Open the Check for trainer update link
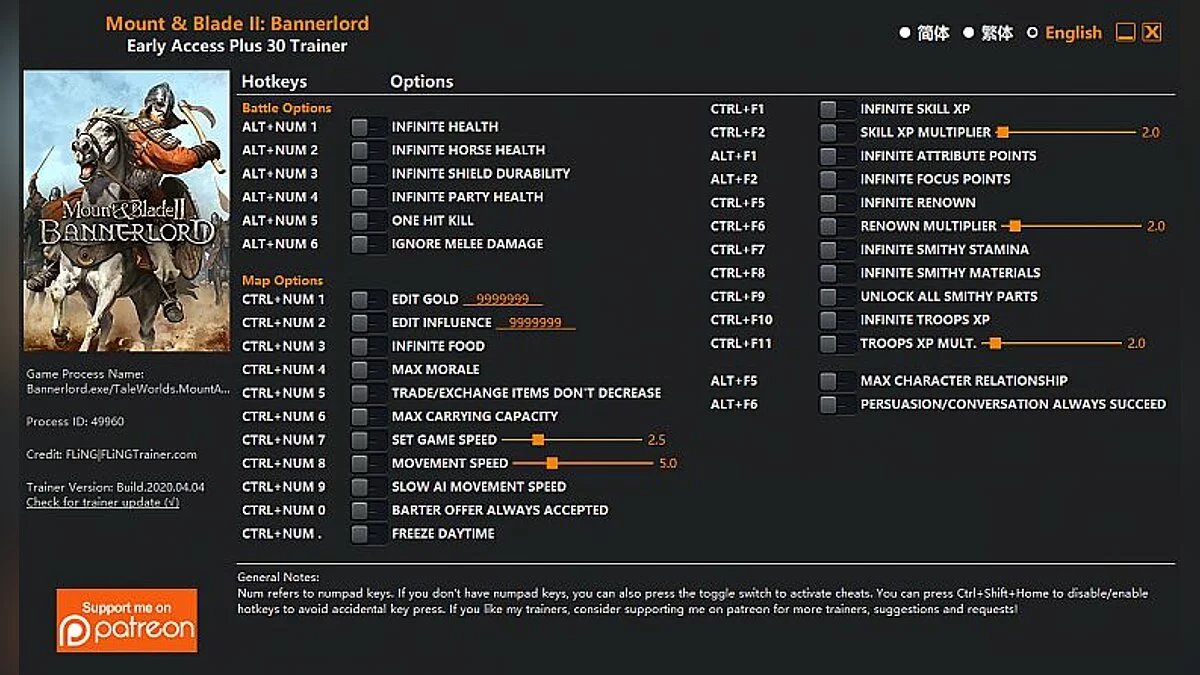1200x675 pixels. coord(102,502)
